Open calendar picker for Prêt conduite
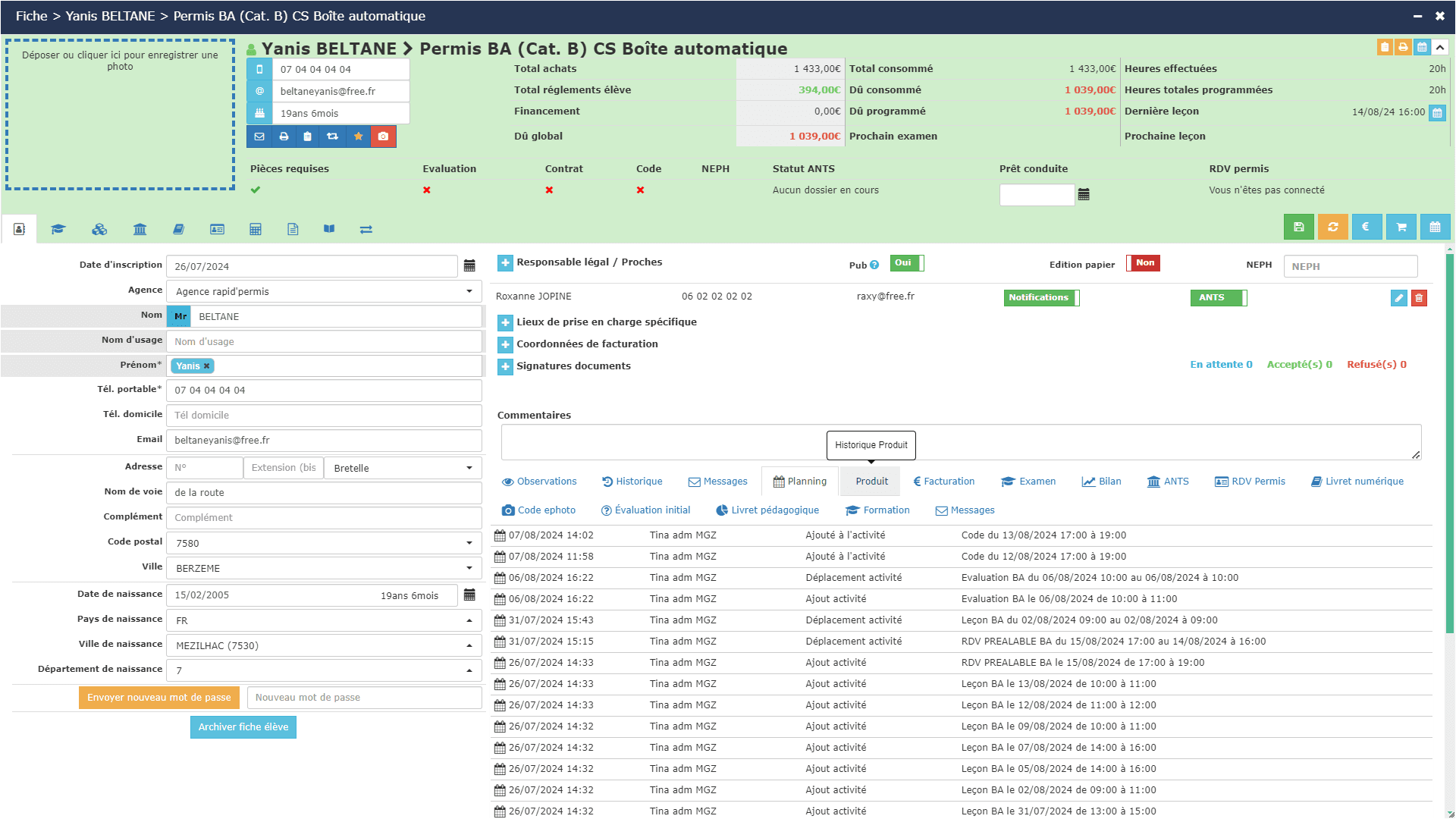Image resolution: width=1456 pixels, height=819 pixels. 1084,195
